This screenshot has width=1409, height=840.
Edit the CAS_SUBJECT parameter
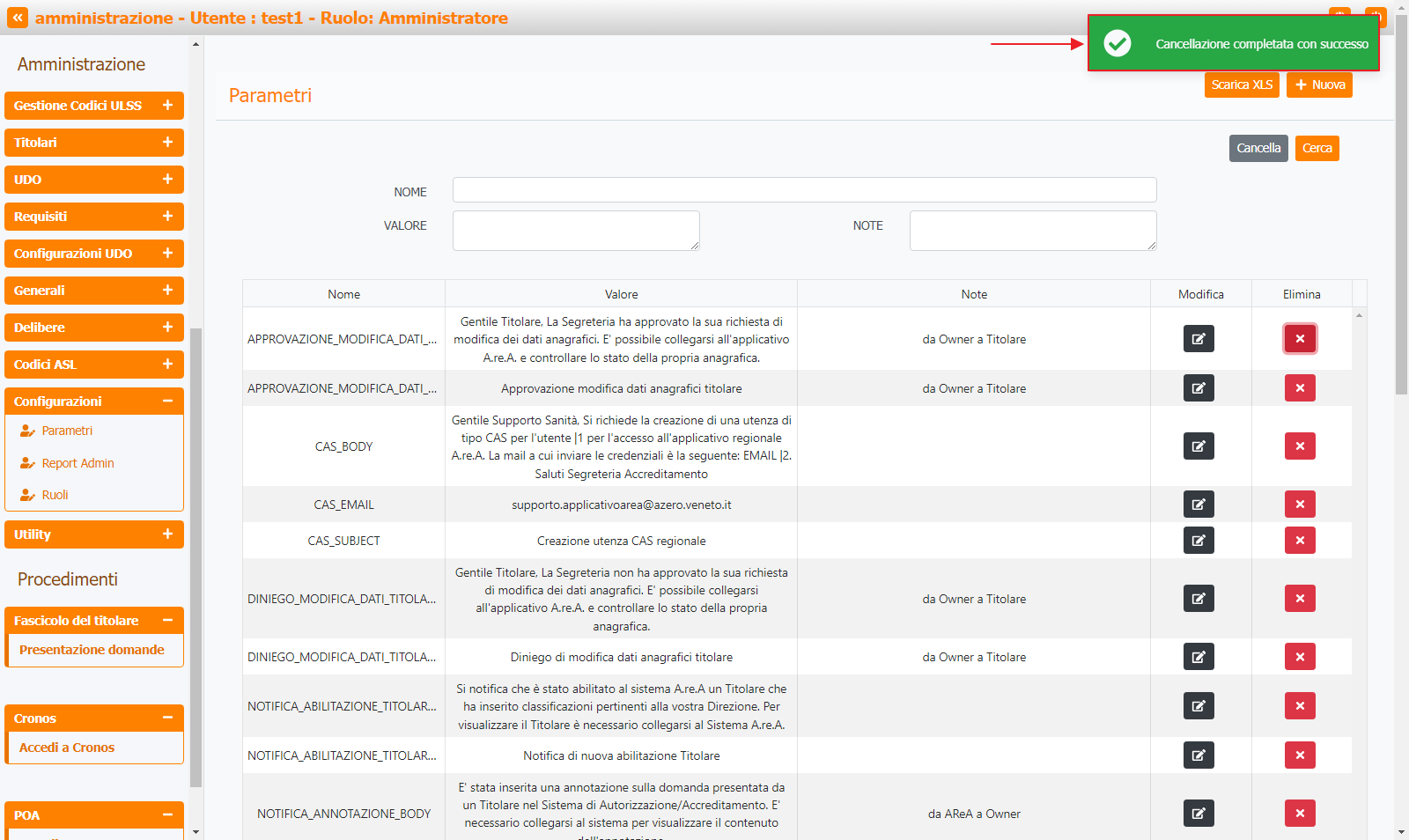1199,541
